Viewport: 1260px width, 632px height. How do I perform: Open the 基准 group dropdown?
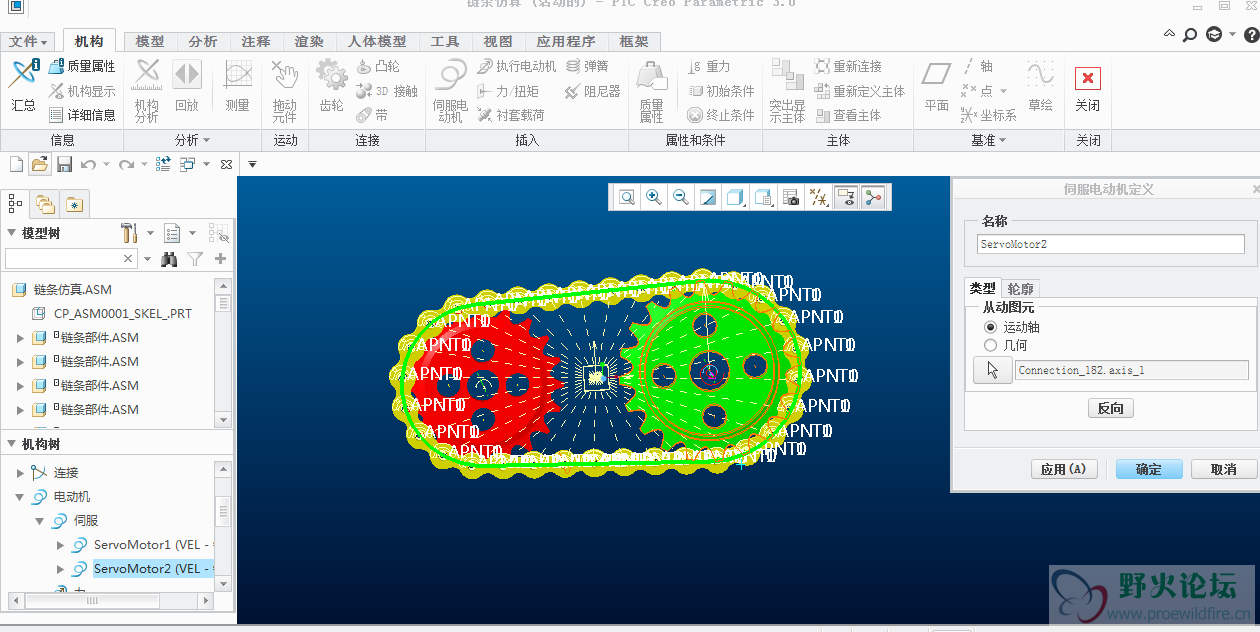[x=989, y=140]
